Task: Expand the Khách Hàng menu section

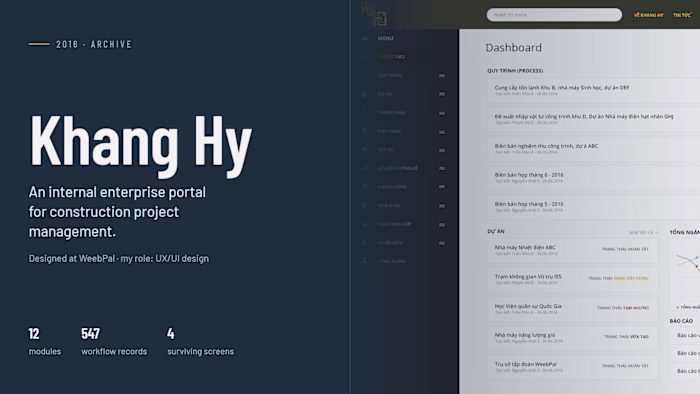Action: pyautogui.click(x=442, y=187)
